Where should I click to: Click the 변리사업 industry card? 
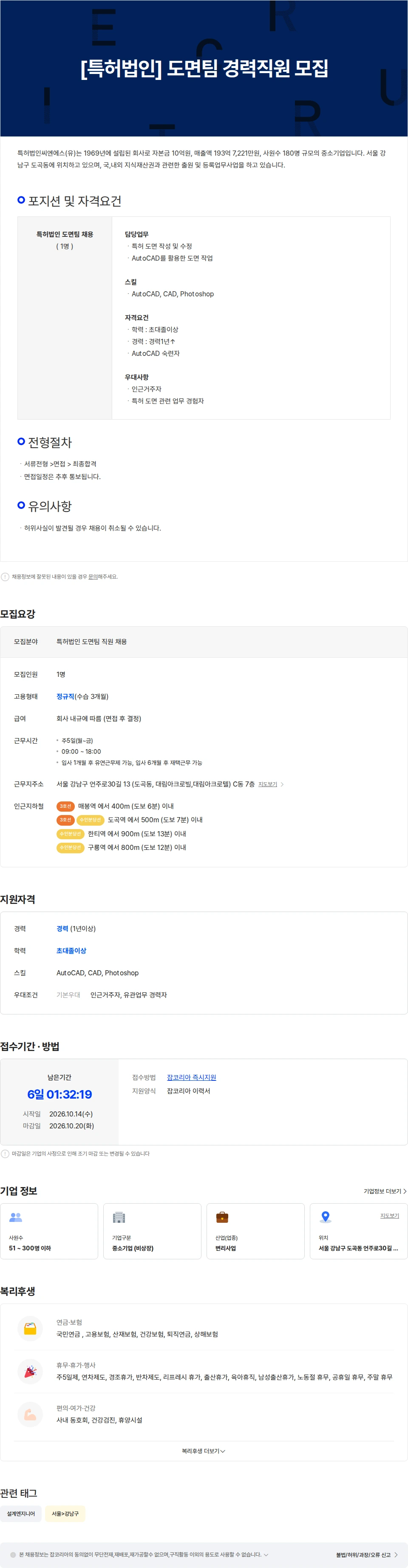(255, 1231)
